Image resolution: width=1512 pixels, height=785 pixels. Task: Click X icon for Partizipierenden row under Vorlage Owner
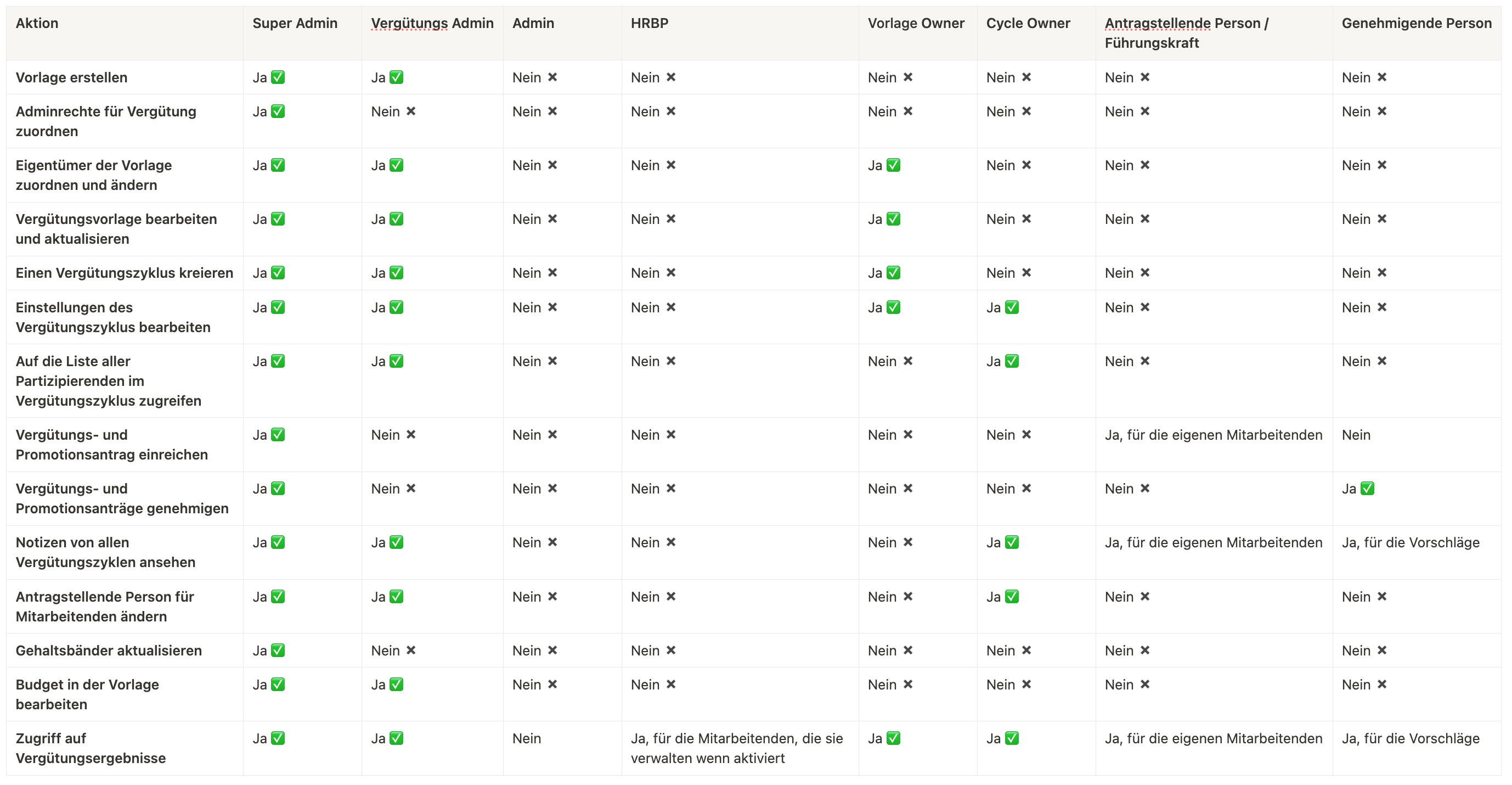click(908, 361)
